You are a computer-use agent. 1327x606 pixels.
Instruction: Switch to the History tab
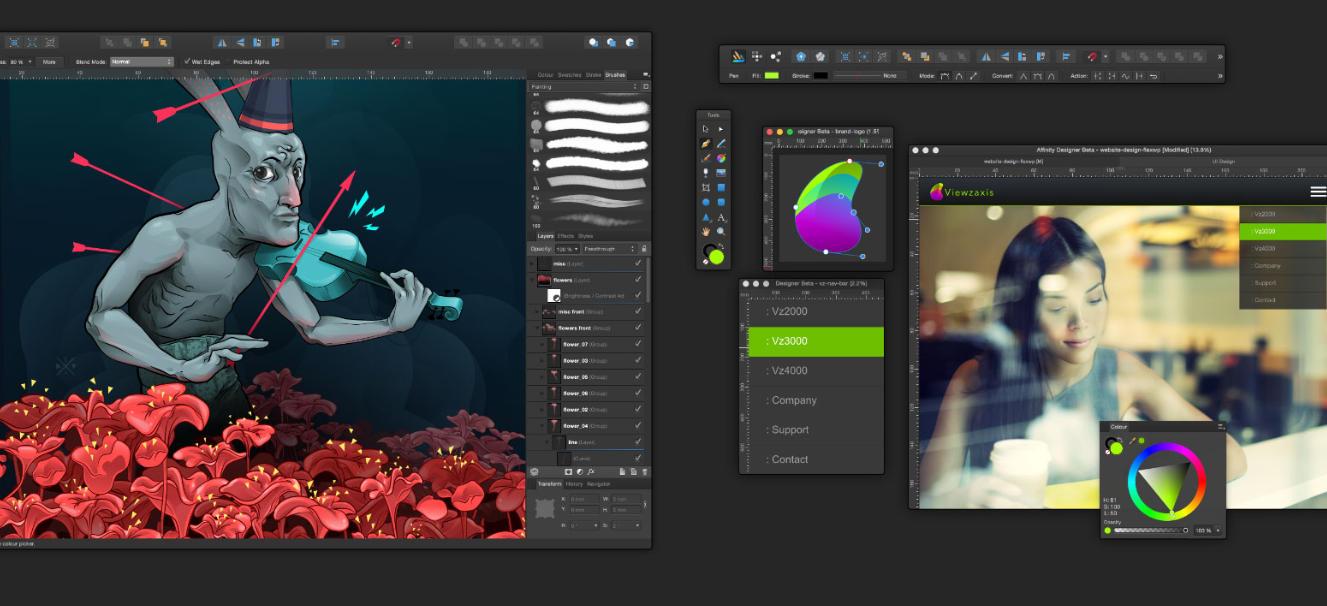pyautogui.click(x=574, y=484)
